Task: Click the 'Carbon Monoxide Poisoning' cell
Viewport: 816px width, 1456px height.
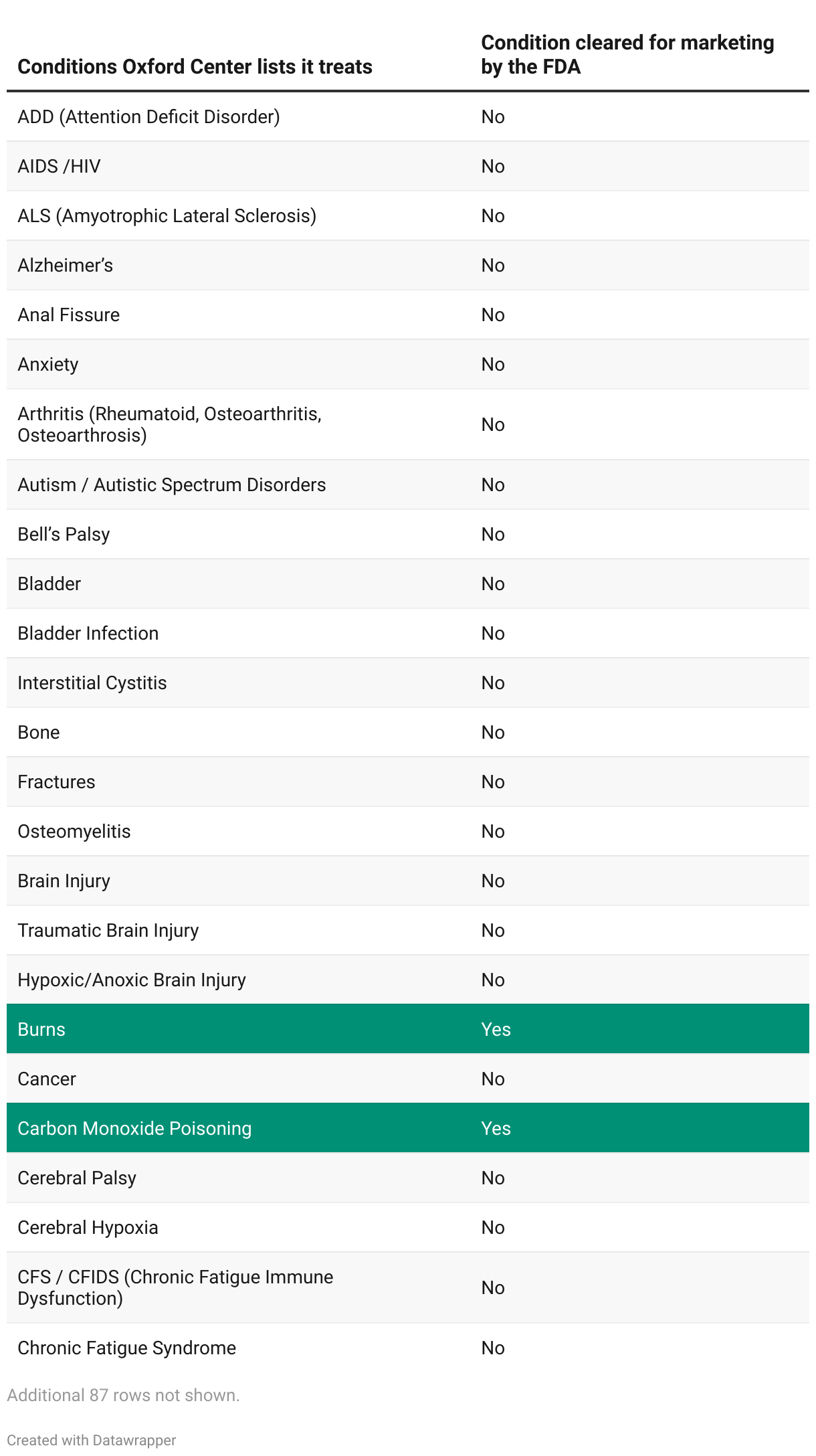Action: click(x=134, y=1128)
